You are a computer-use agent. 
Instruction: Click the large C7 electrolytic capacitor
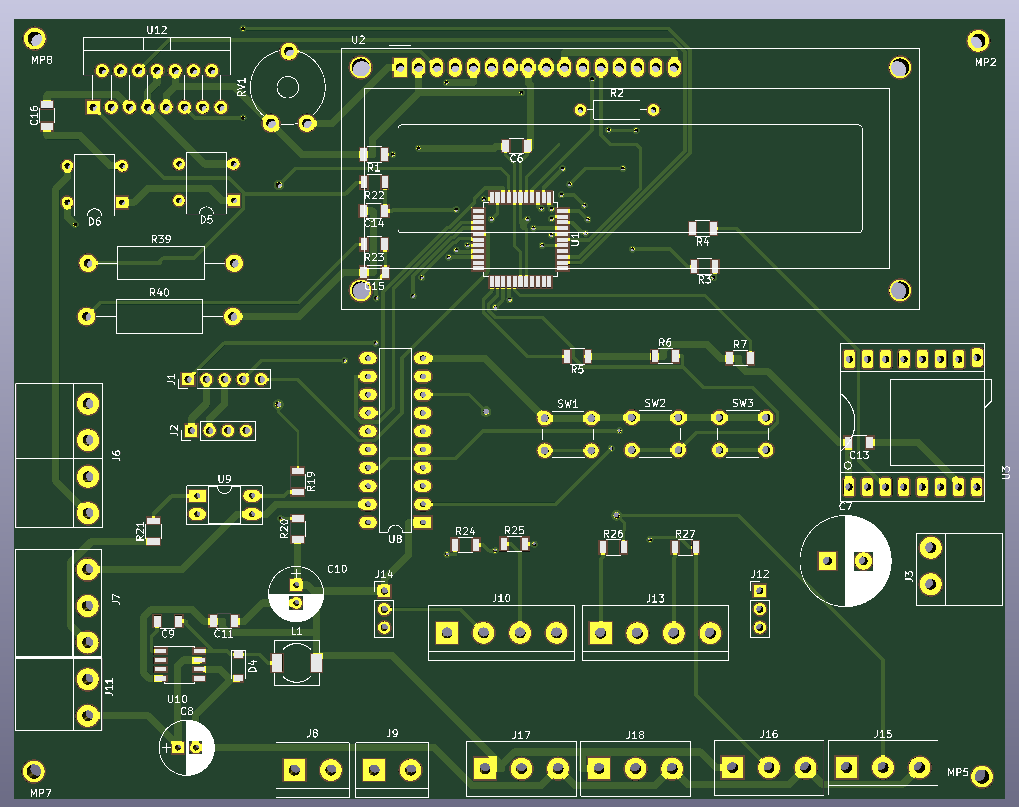pos(845,561)
